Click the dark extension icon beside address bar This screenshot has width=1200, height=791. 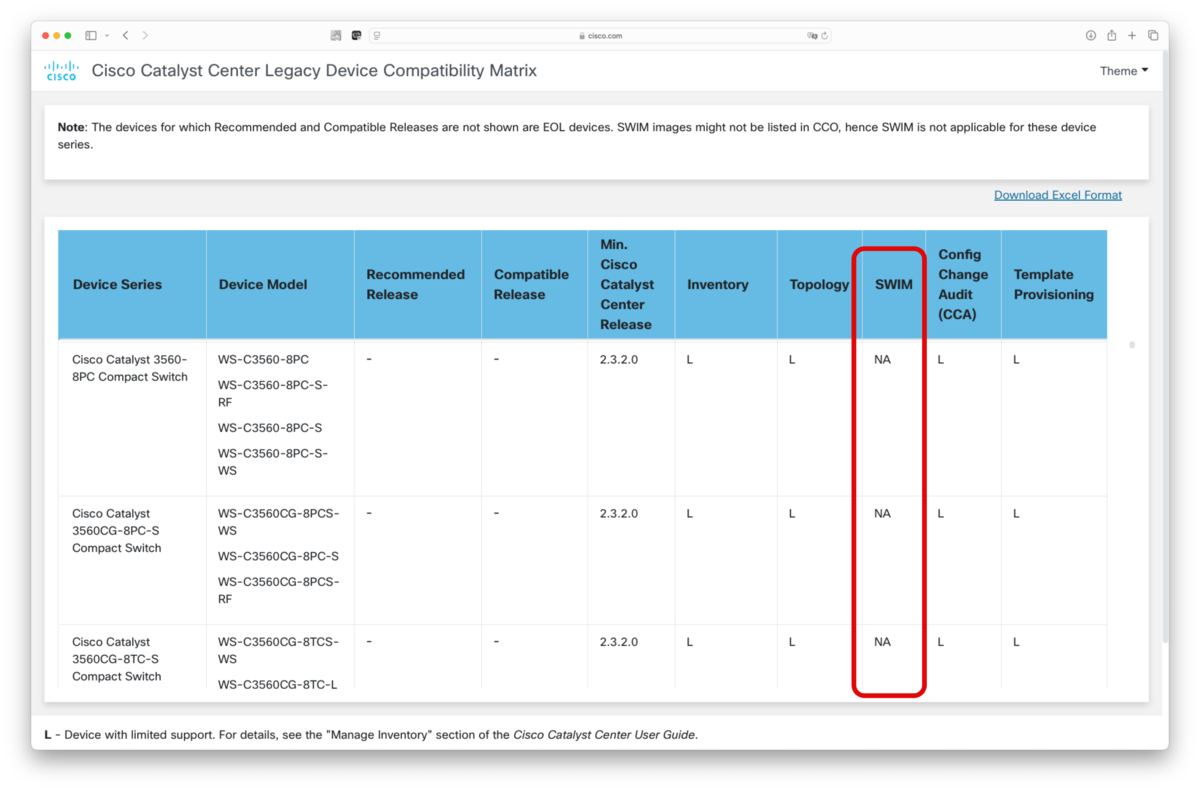(x=356, y=35)
